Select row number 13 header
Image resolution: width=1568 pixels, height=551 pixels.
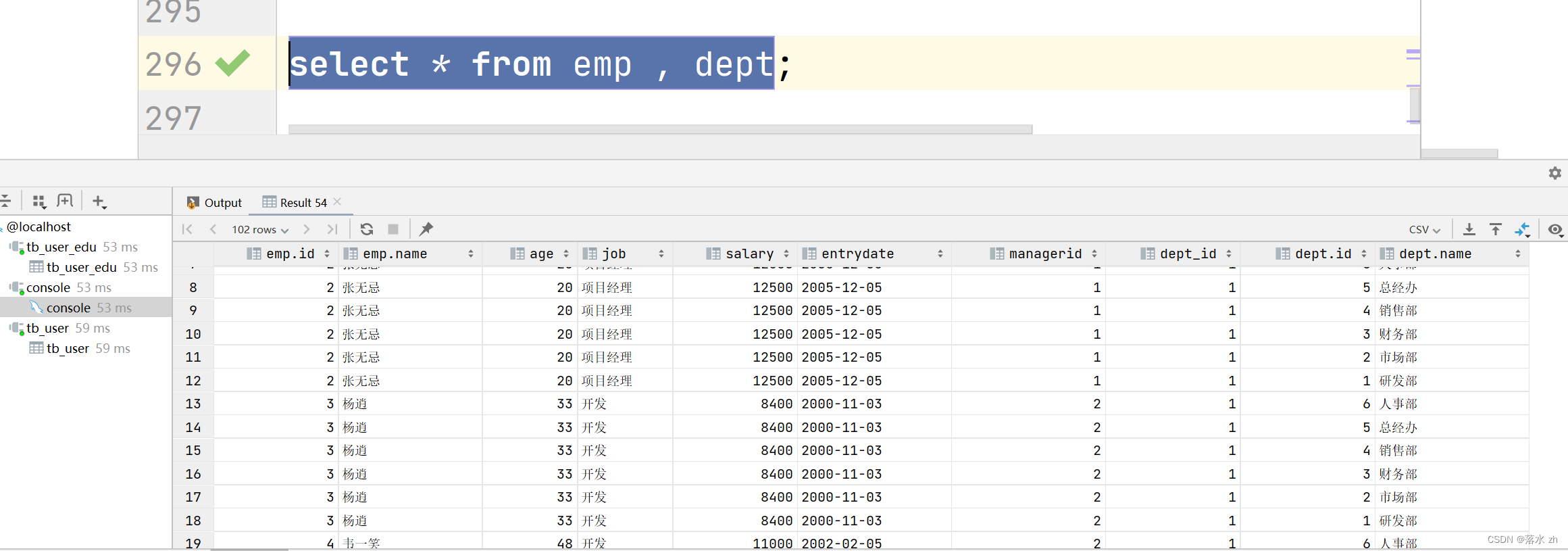(193, 404)
